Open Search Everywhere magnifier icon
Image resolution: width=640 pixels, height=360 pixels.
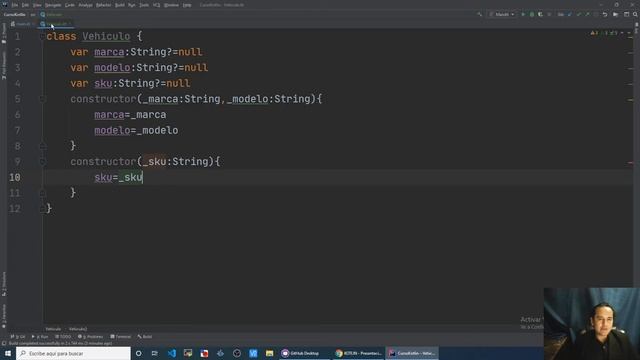pos(635,14)
